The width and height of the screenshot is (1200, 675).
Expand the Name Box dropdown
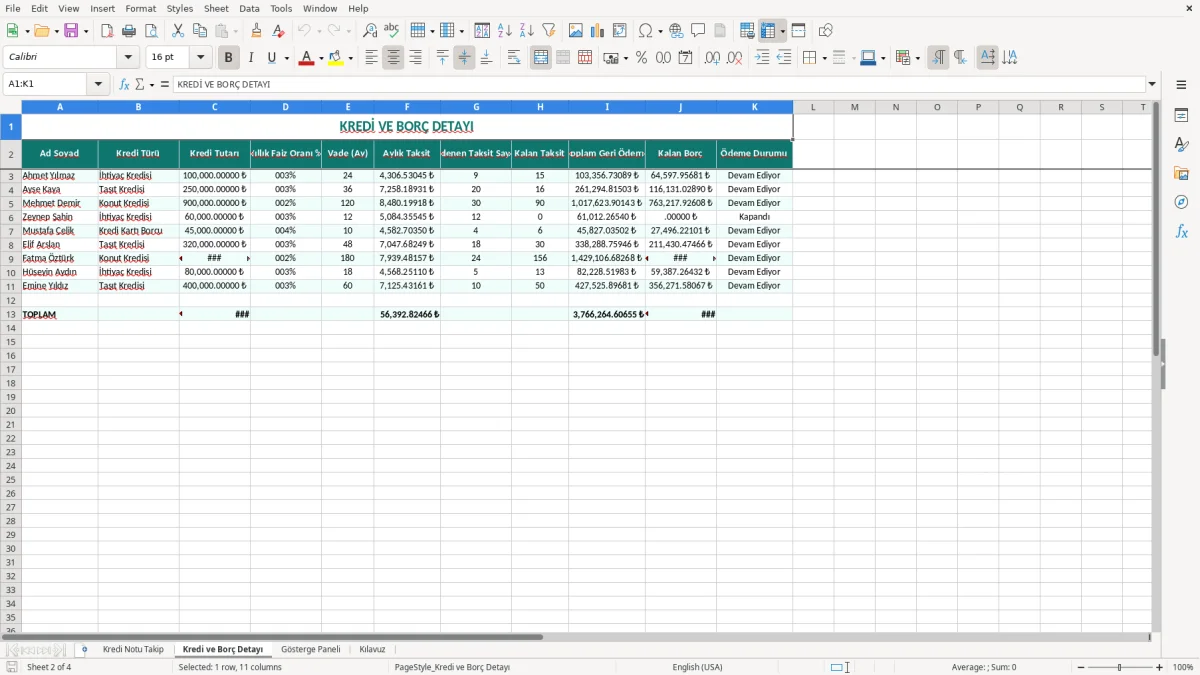98,85
